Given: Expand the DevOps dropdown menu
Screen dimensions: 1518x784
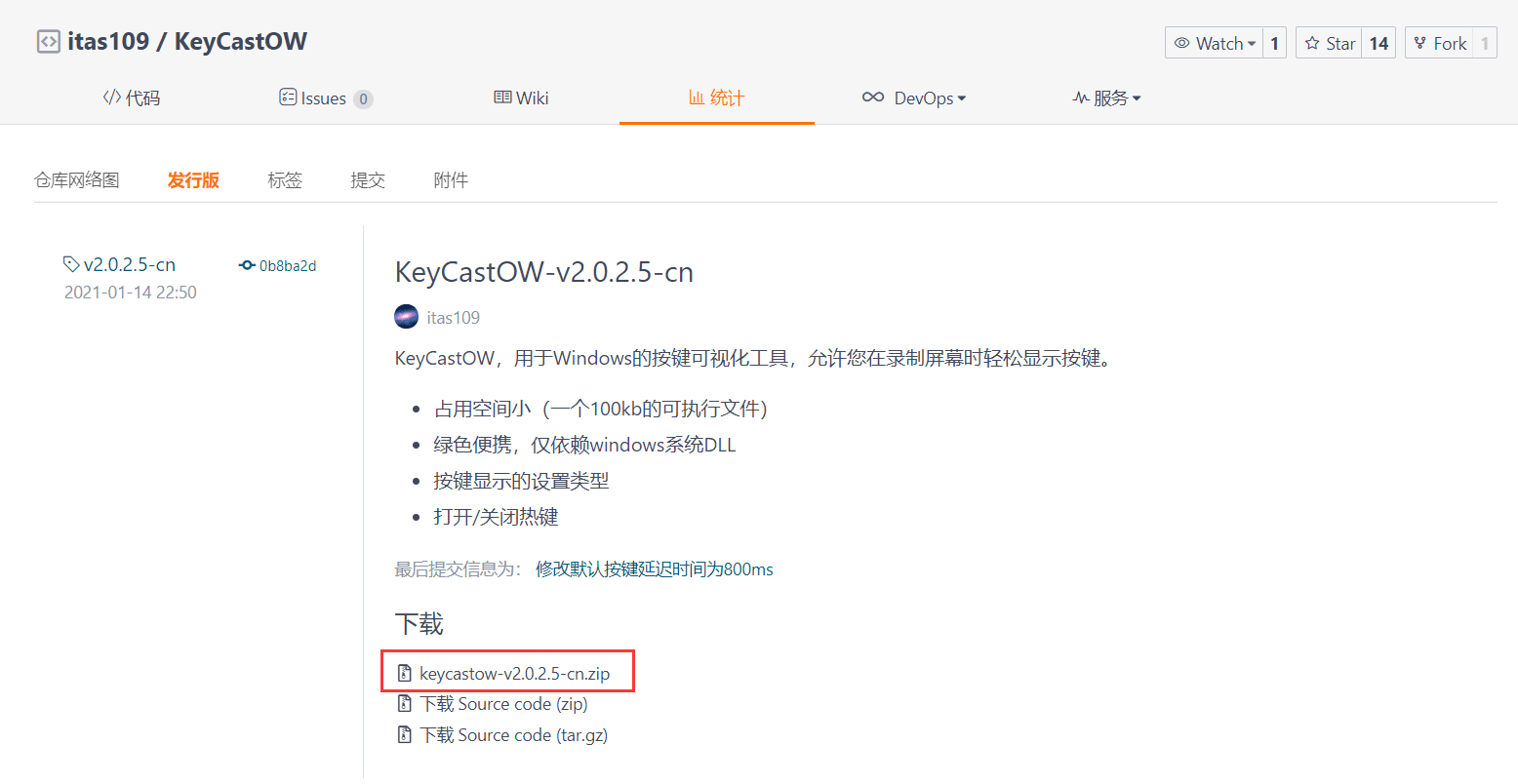Looking at the screenshot, I should [914, 98].
